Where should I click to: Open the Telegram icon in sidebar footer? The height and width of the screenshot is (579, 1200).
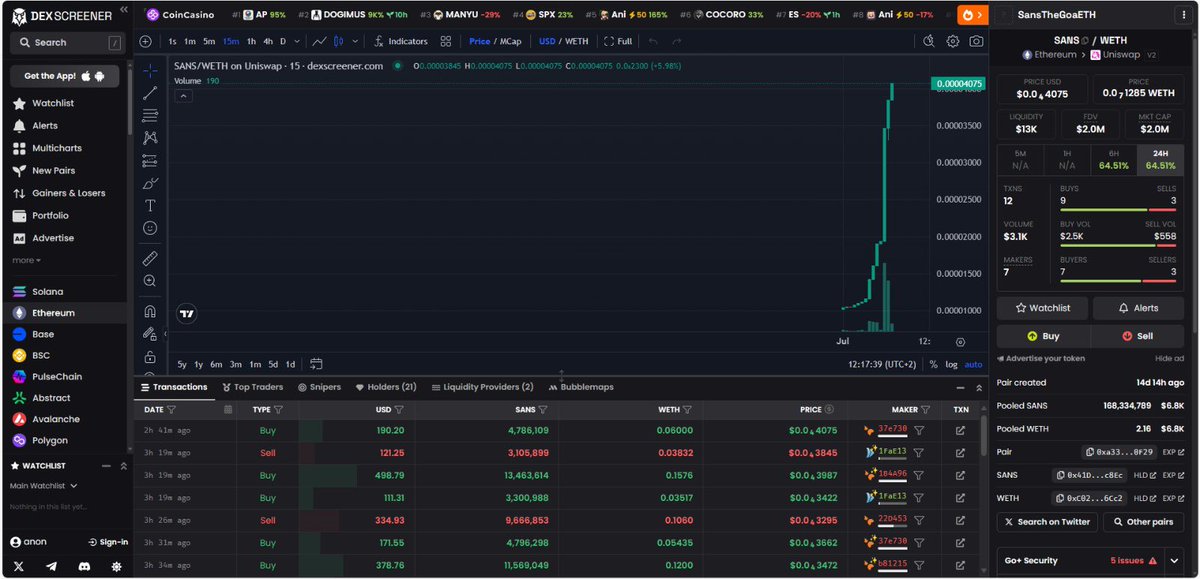pos(50,566)
